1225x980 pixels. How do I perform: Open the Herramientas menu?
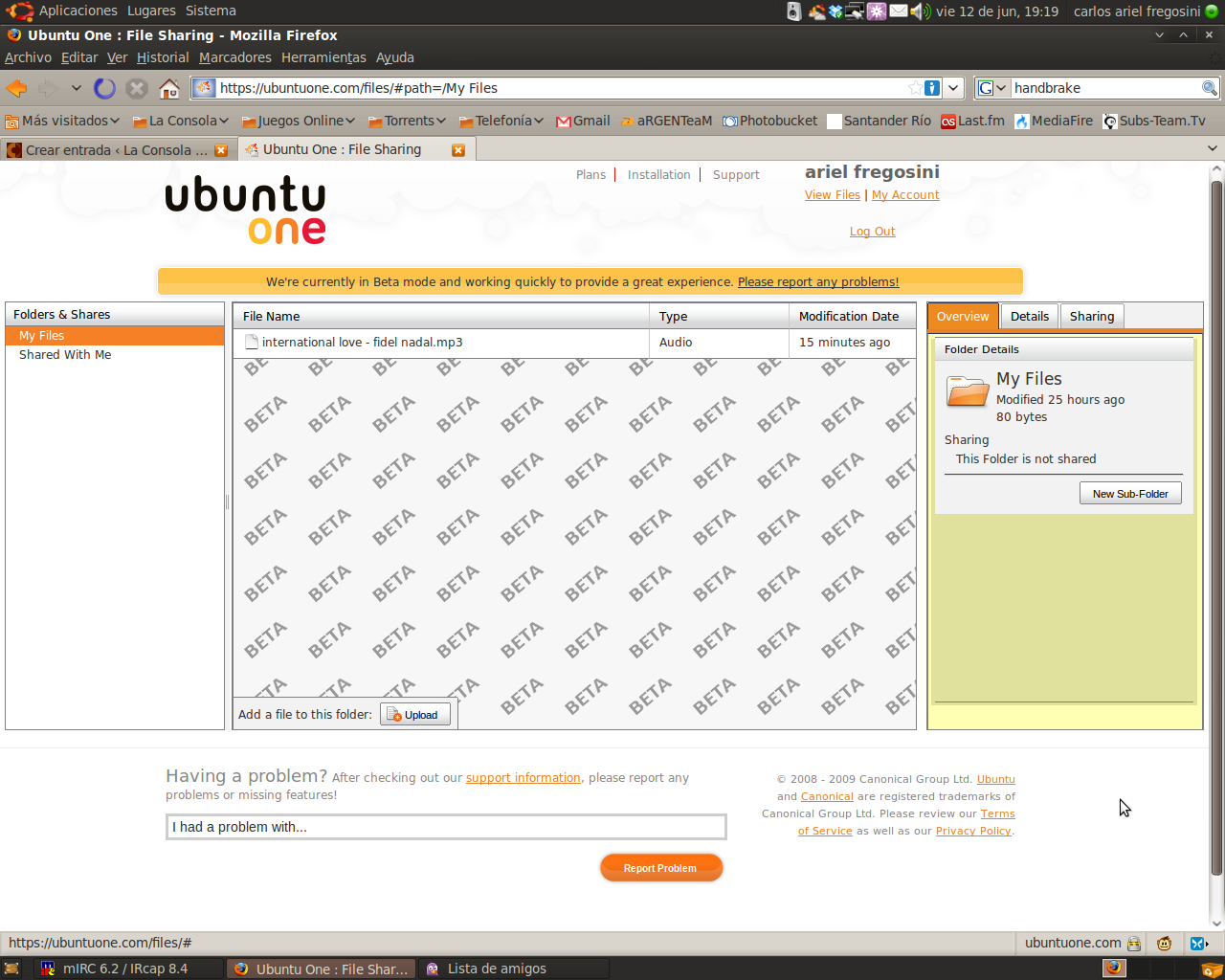(x=323, y=57)
